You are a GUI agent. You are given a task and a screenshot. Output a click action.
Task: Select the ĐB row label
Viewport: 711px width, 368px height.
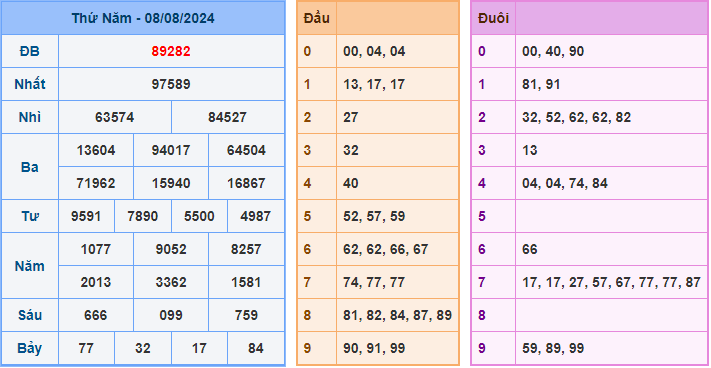pyautogui.click(x=30, y=52)
